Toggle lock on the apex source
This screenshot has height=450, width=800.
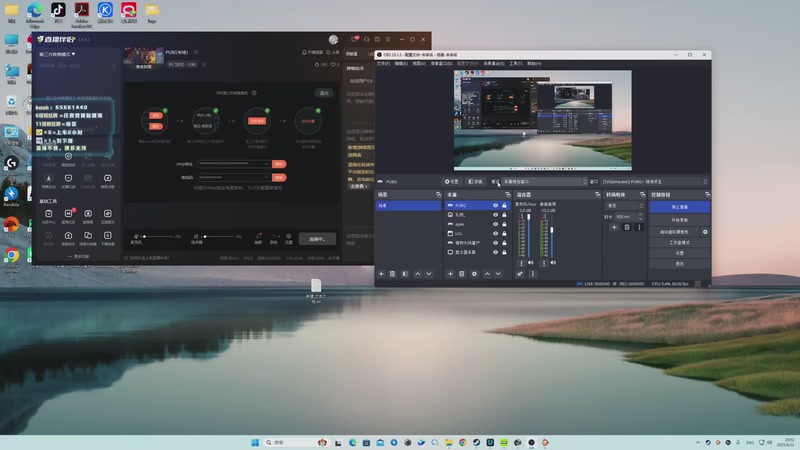click(504, 224)
